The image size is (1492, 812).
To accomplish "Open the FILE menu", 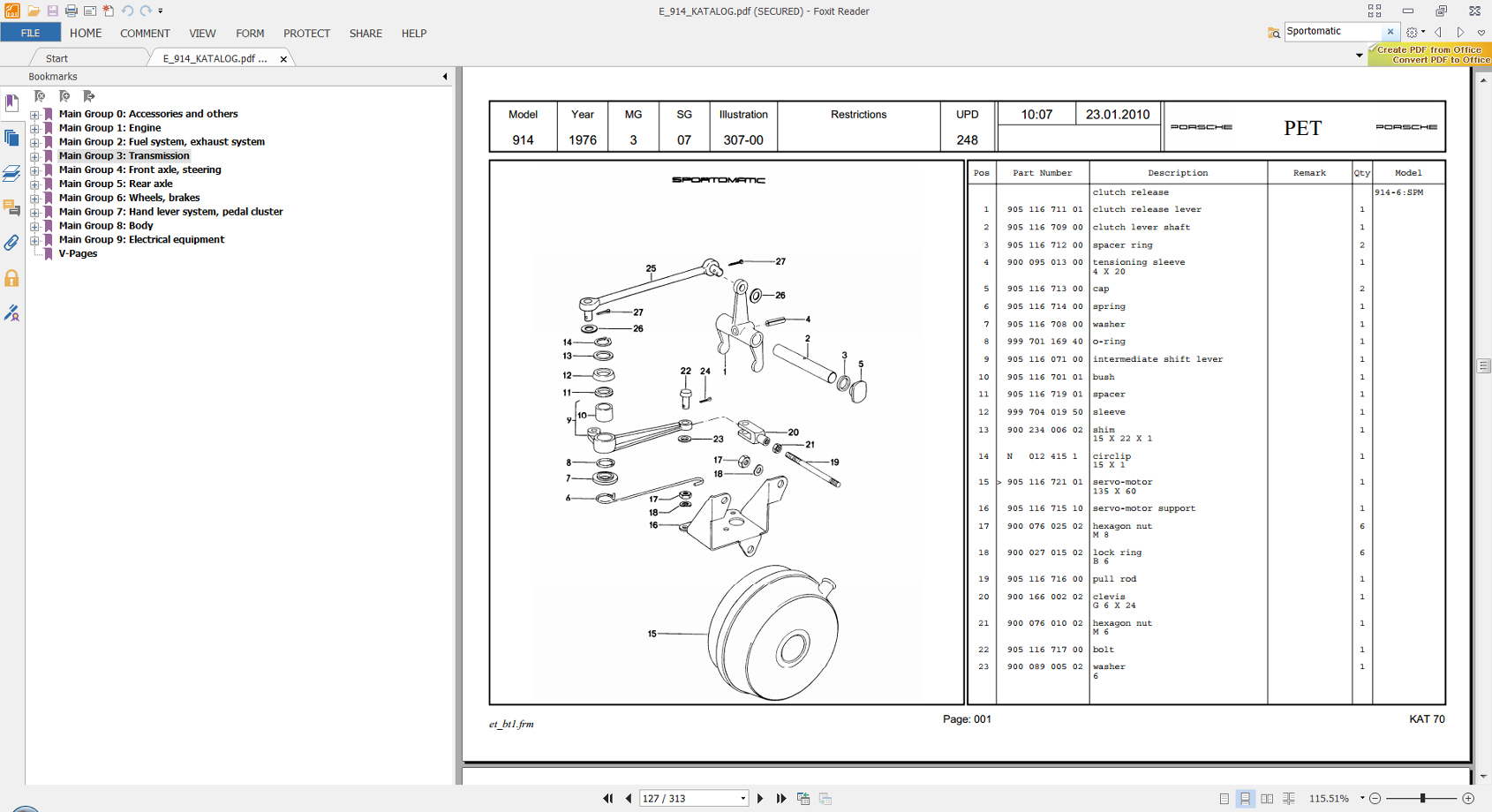I will 30,33.
